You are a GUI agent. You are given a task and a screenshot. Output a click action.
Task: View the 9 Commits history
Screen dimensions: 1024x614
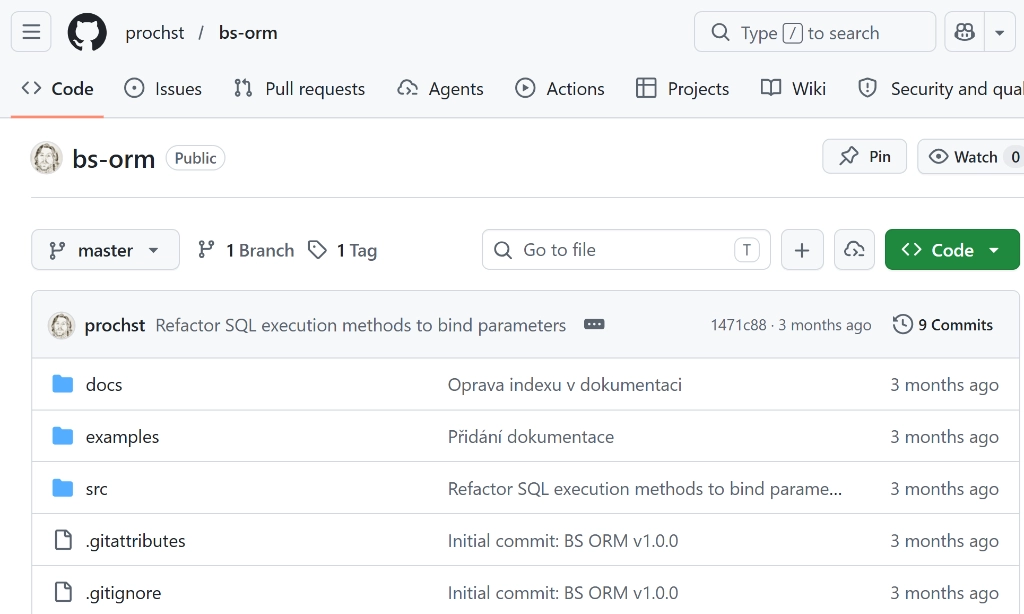[x=943, y=325]
